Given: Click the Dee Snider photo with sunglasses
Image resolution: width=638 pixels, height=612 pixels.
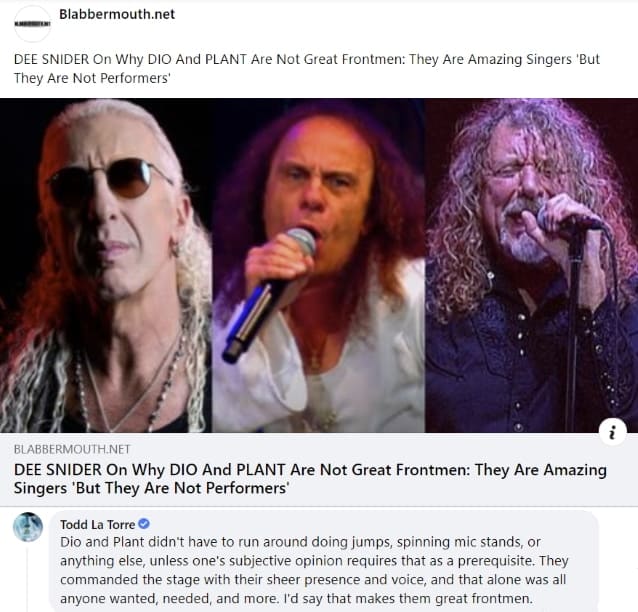Looking at the screenshot, I should point(106,265).
